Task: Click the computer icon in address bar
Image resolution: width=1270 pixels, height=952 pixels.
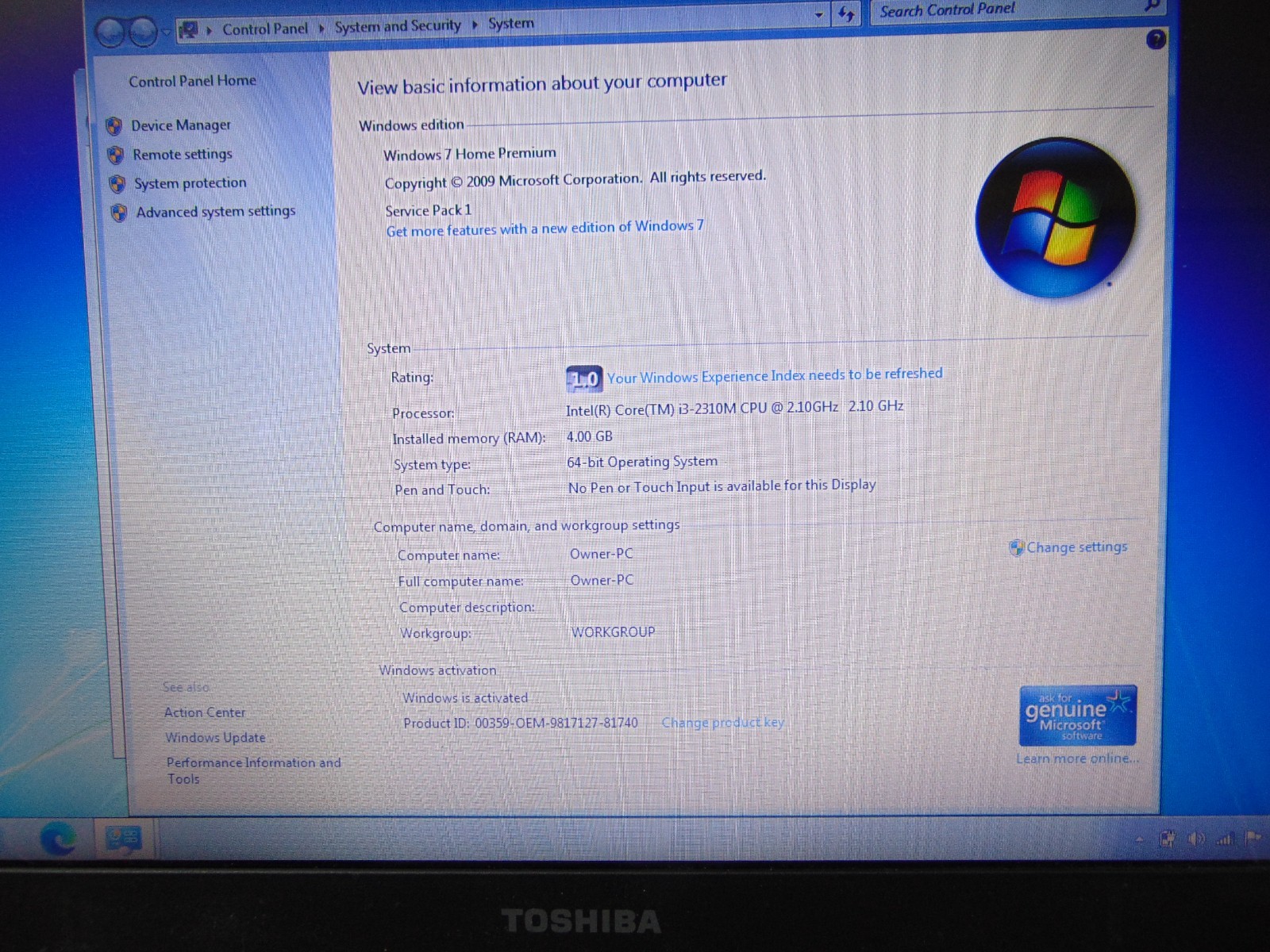Action: [189, 30]
